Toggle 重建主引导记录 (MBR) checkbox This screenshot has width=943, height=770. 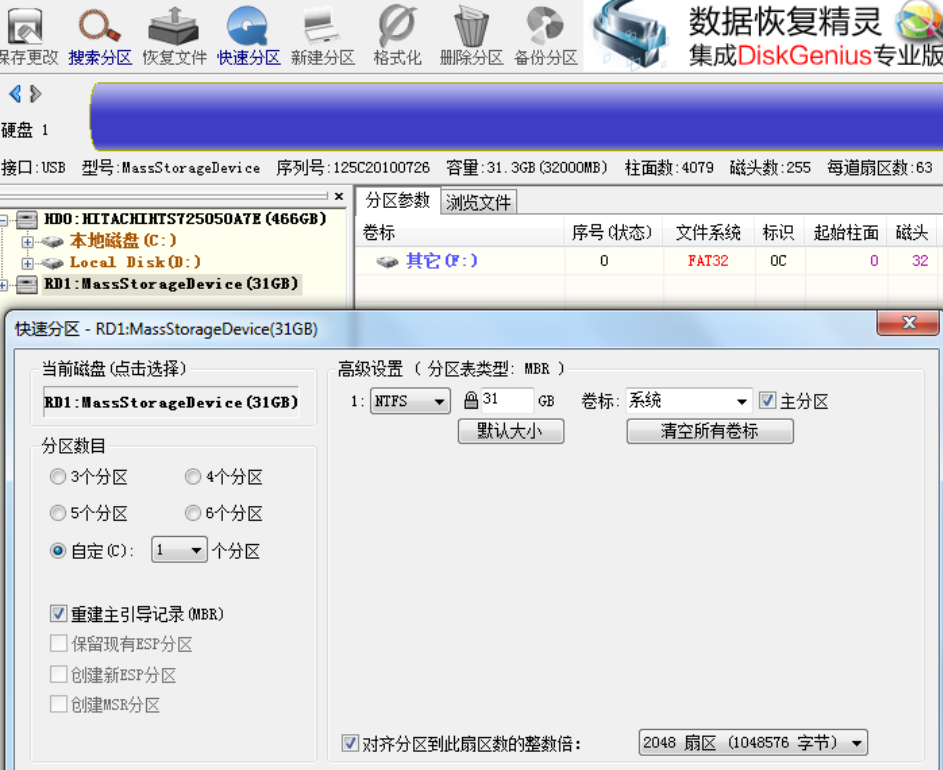click(x=58, y=614)
